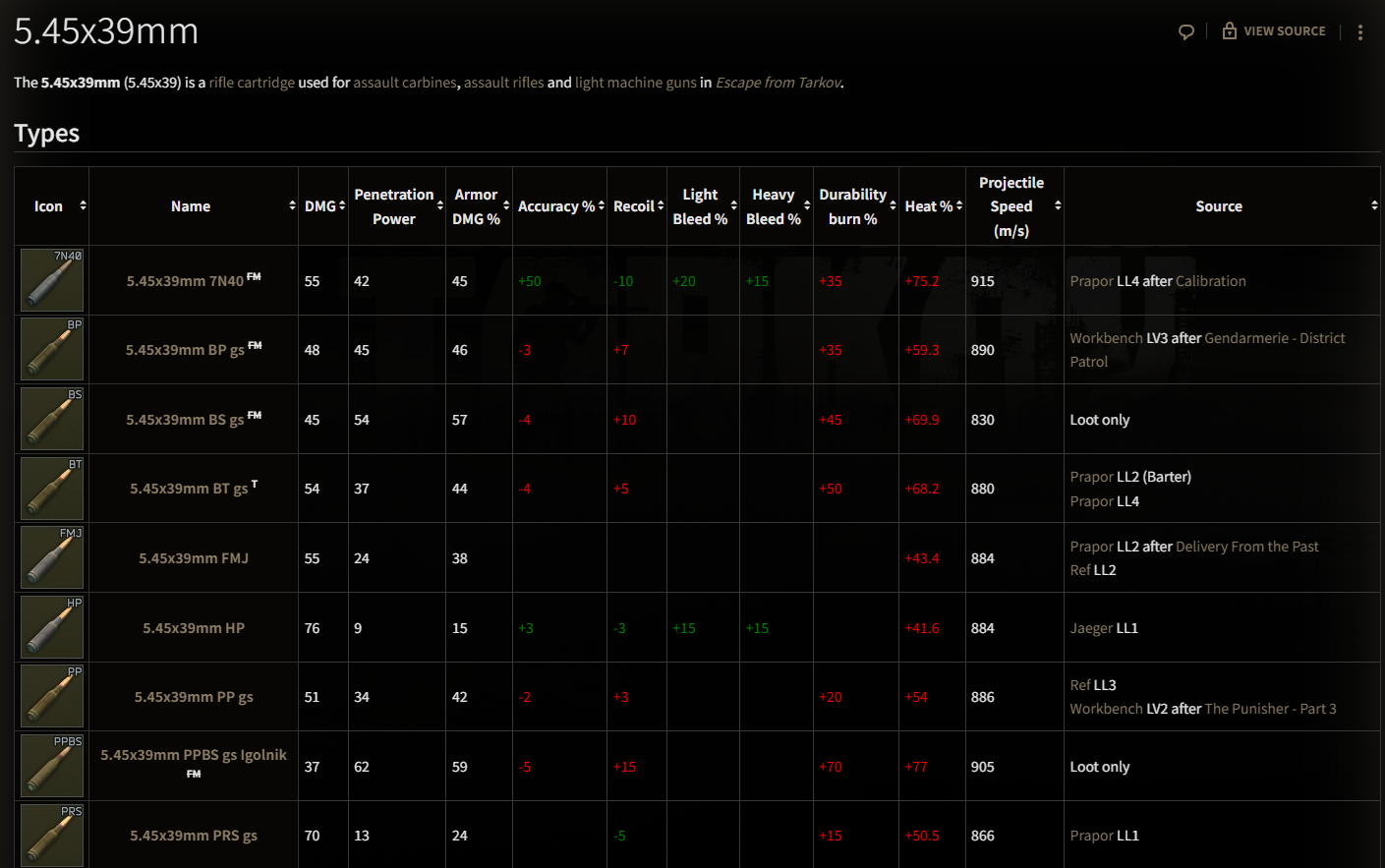Open 5.45x39mm PRS gs ammo page
Image resolution: width=1385 pixels, height=868 pixels.
[194, 836]
